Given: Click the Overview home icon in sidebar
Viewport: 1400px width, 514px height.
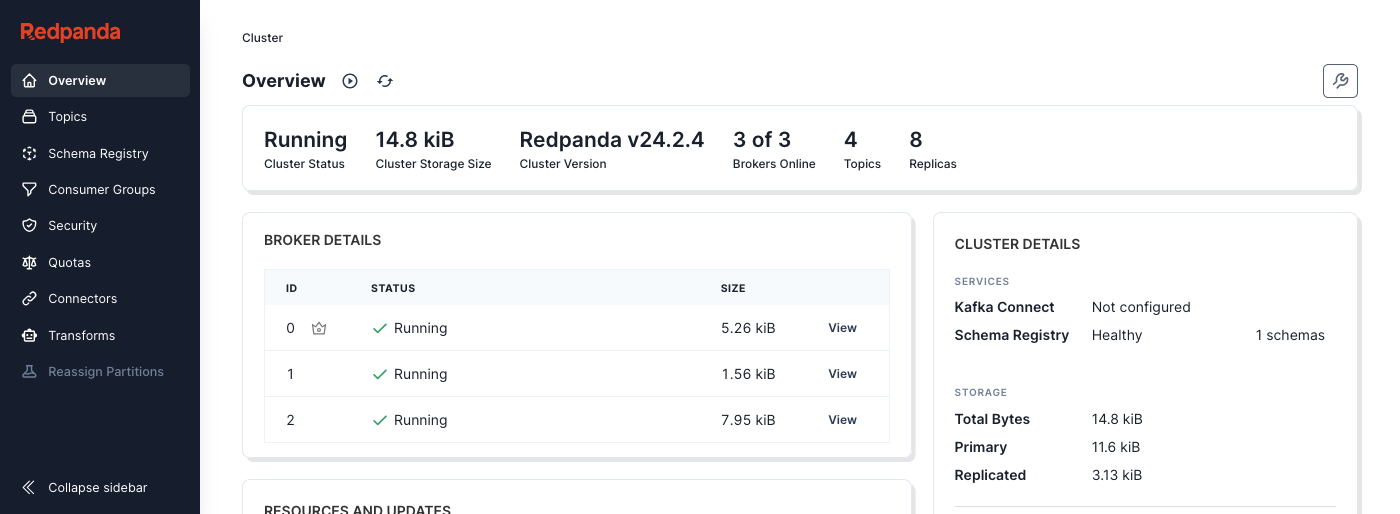Looking at the screenshot, I should pyautogui.click(x=30, y=81).
